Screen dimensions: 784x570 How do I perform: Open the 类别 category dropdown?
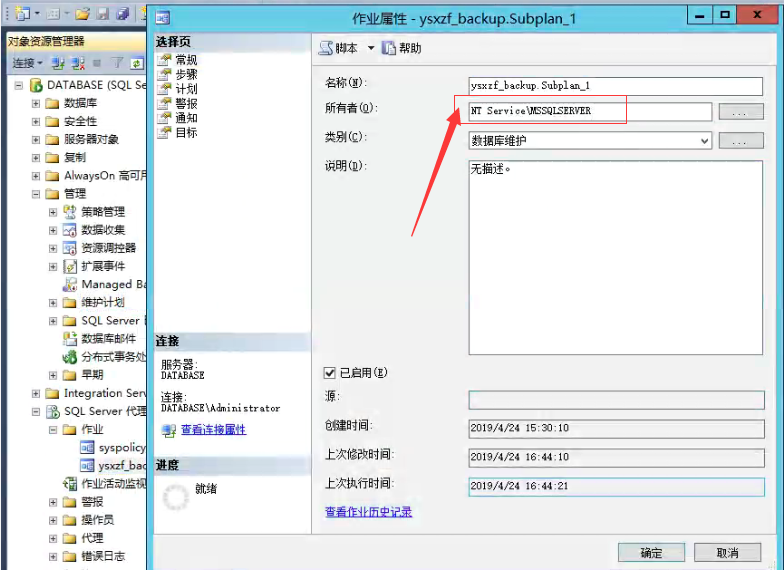click(704, 141)
